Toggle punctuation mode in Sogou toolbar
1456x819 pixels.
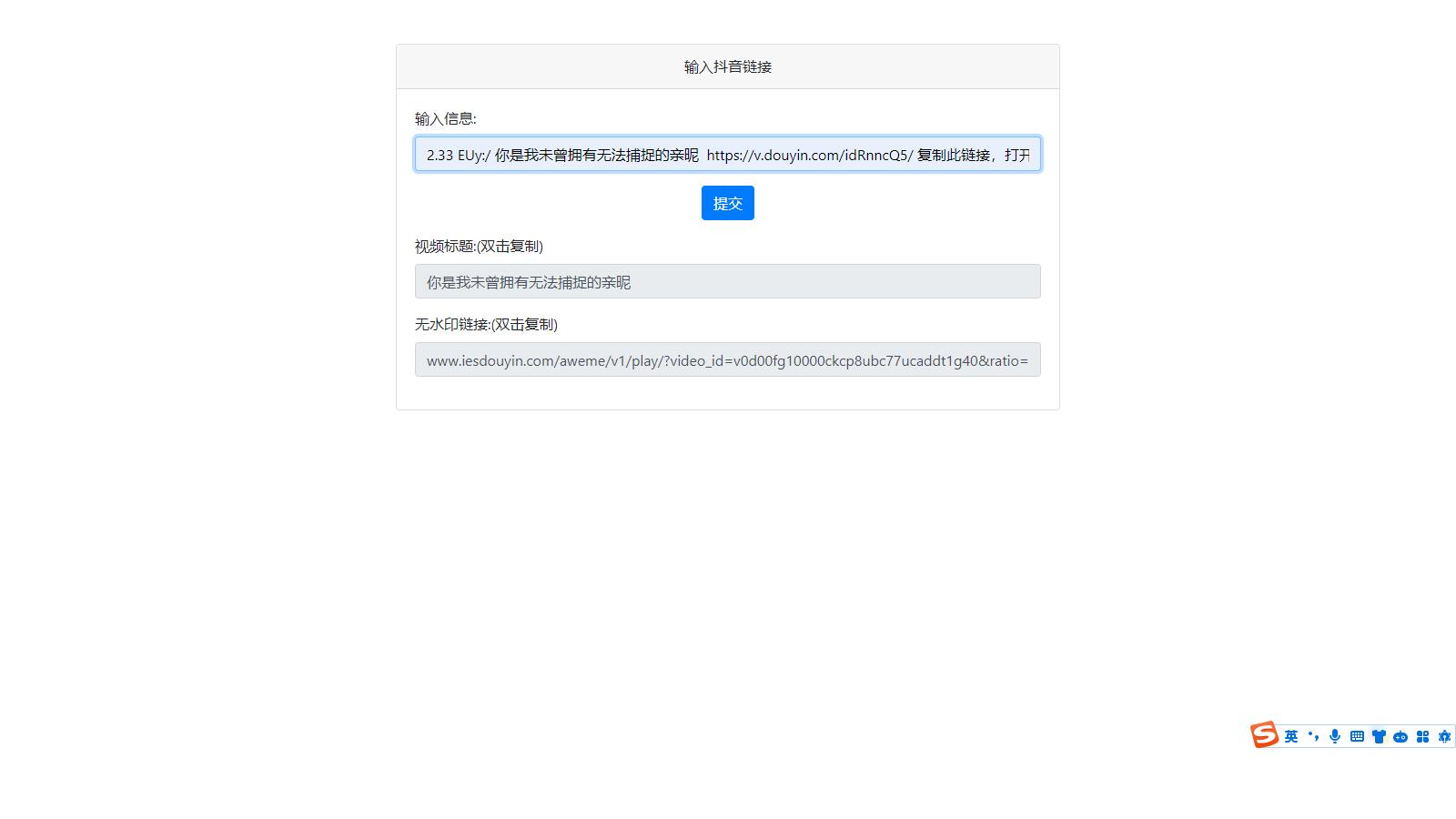[1312, 736]
